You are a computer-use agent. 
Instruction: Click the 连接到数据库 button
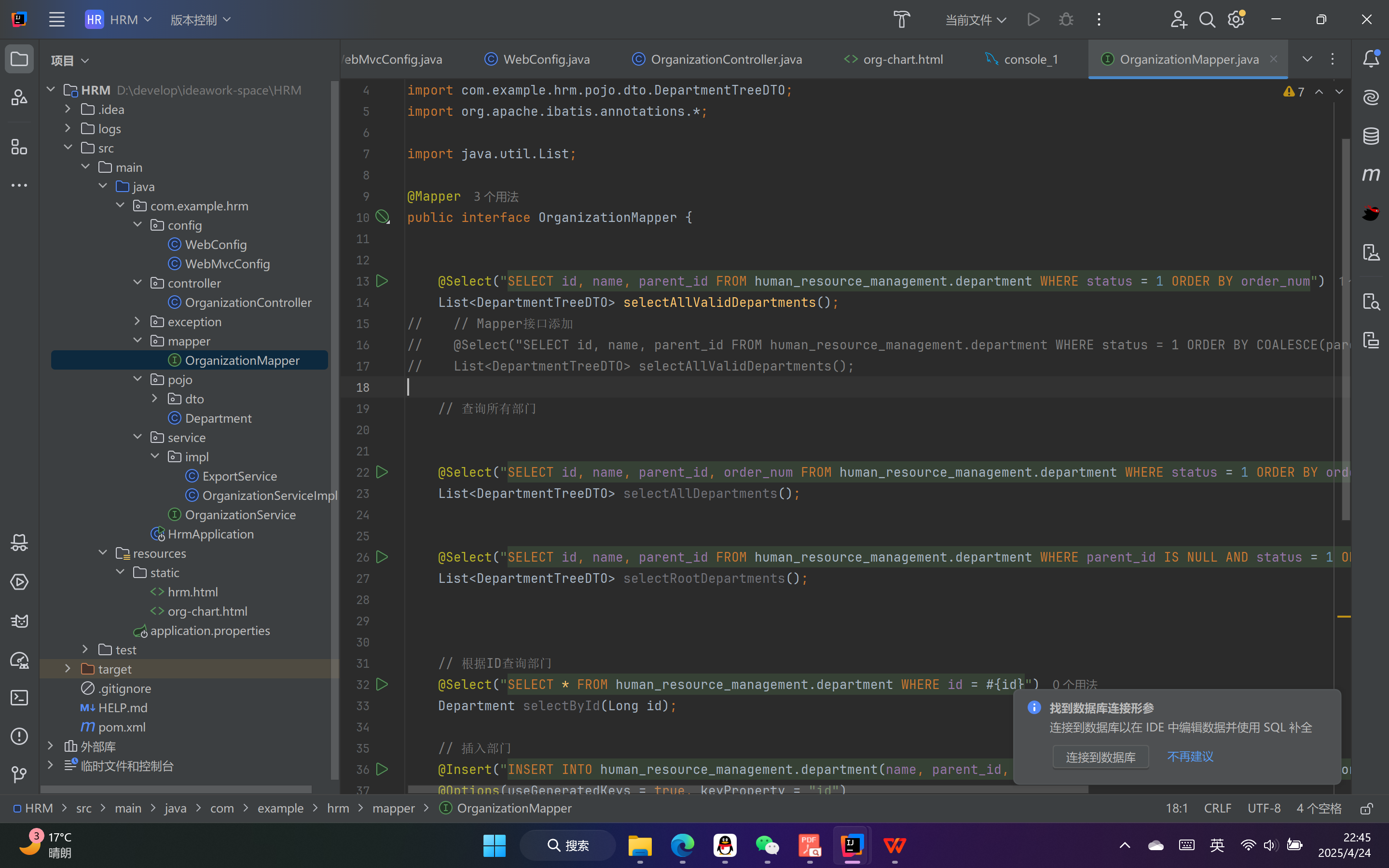click(1100, 757)
